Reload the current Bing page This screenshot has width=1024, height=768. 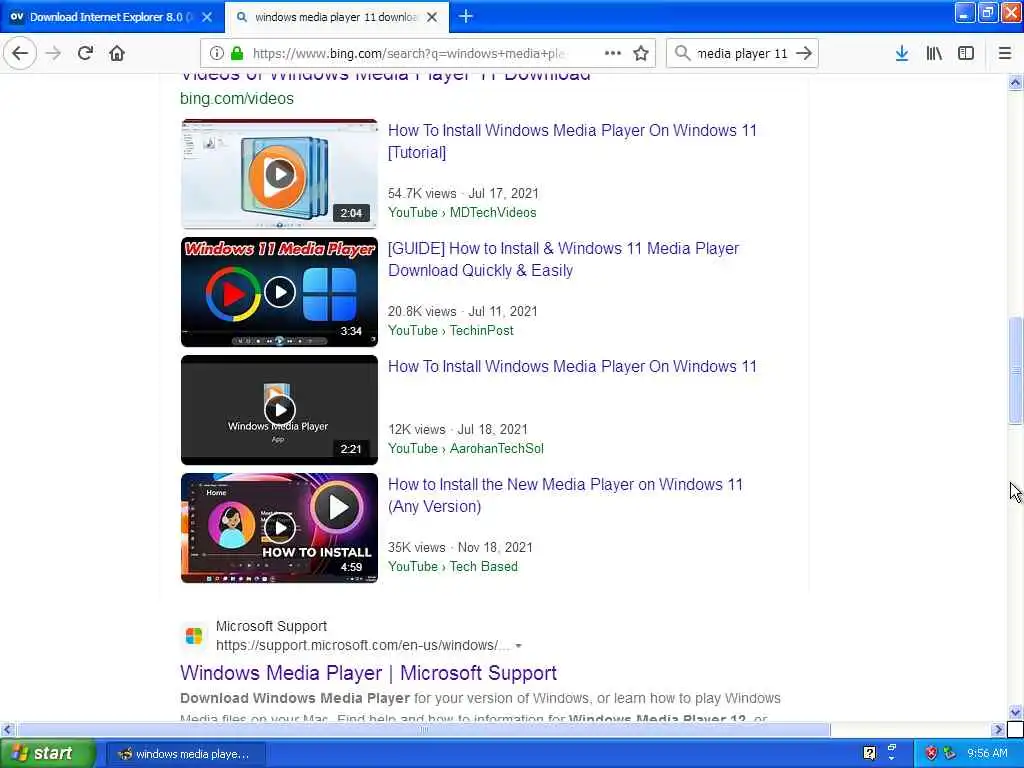85,53
